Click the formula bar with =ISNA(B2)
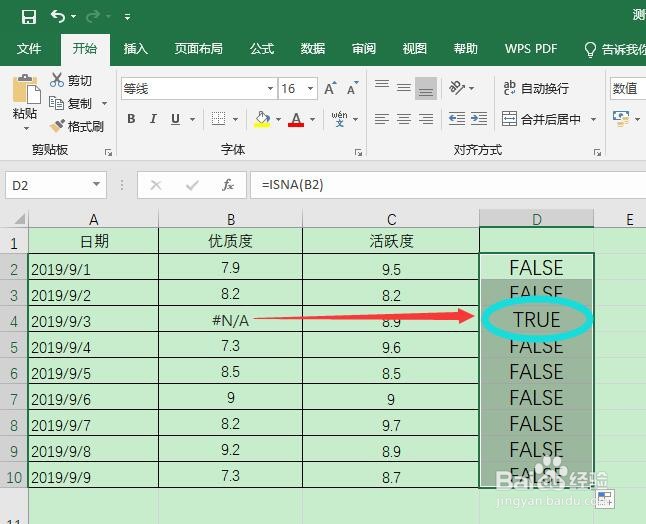 (448, 185)
